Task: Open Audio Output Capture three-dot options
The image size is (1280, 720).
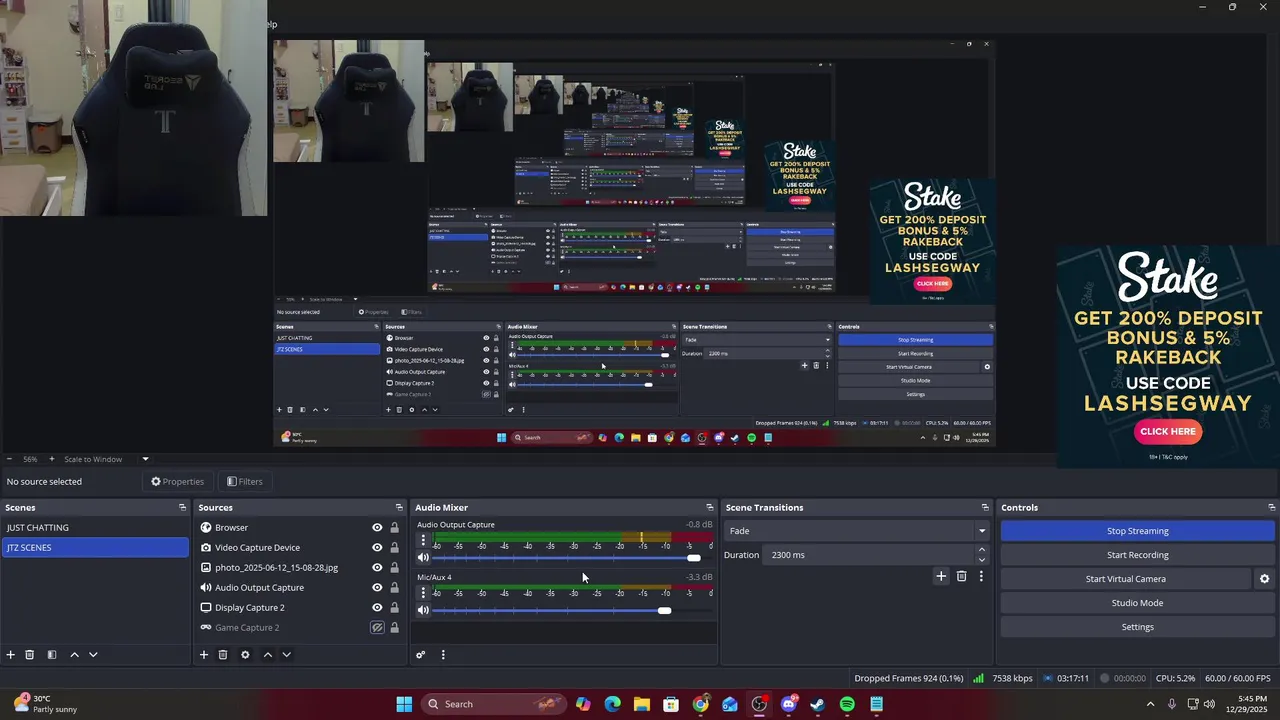Action: point(423,540)
